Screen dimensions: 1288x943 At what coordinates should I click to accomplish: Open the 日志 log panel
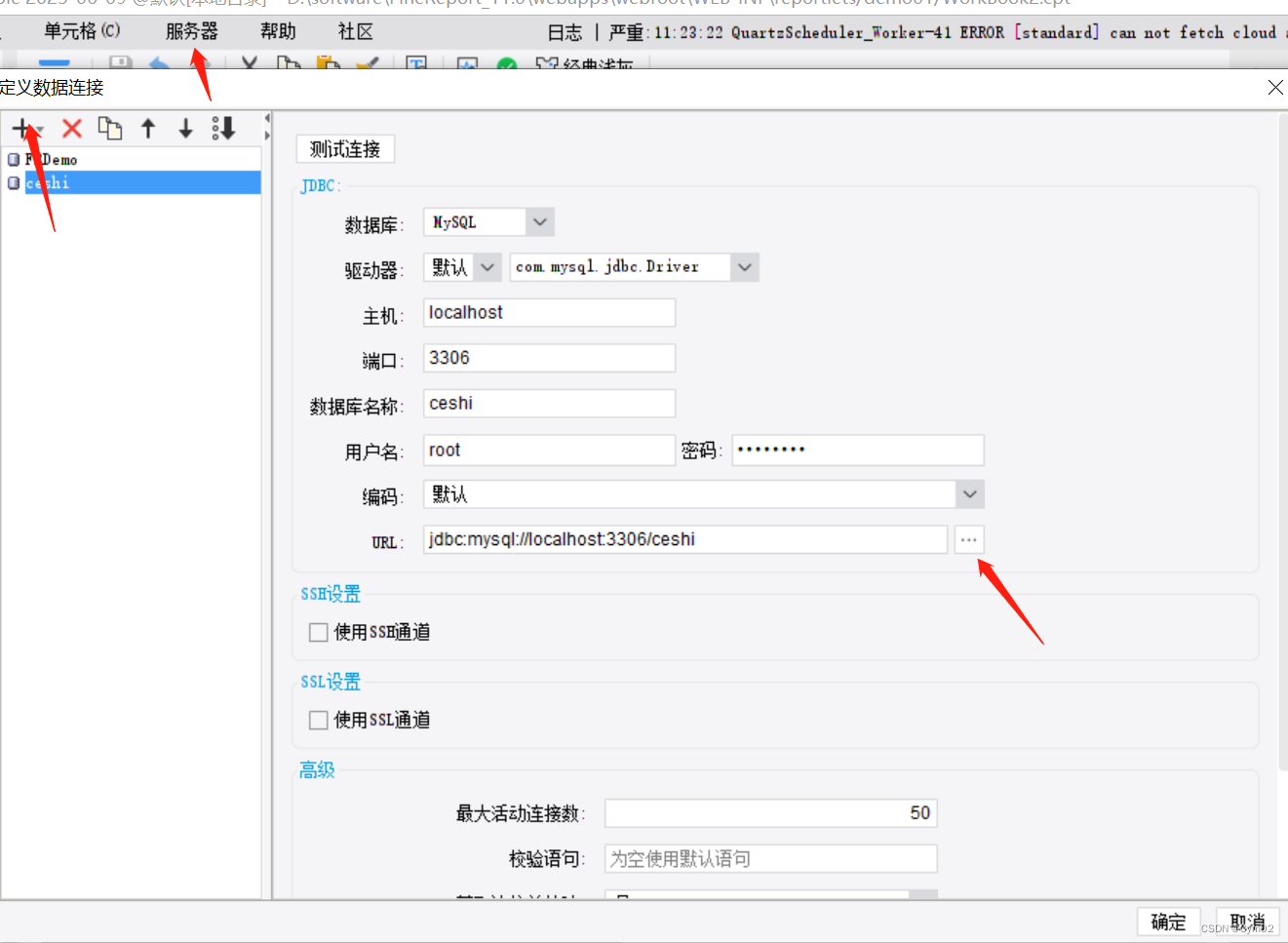565,32
